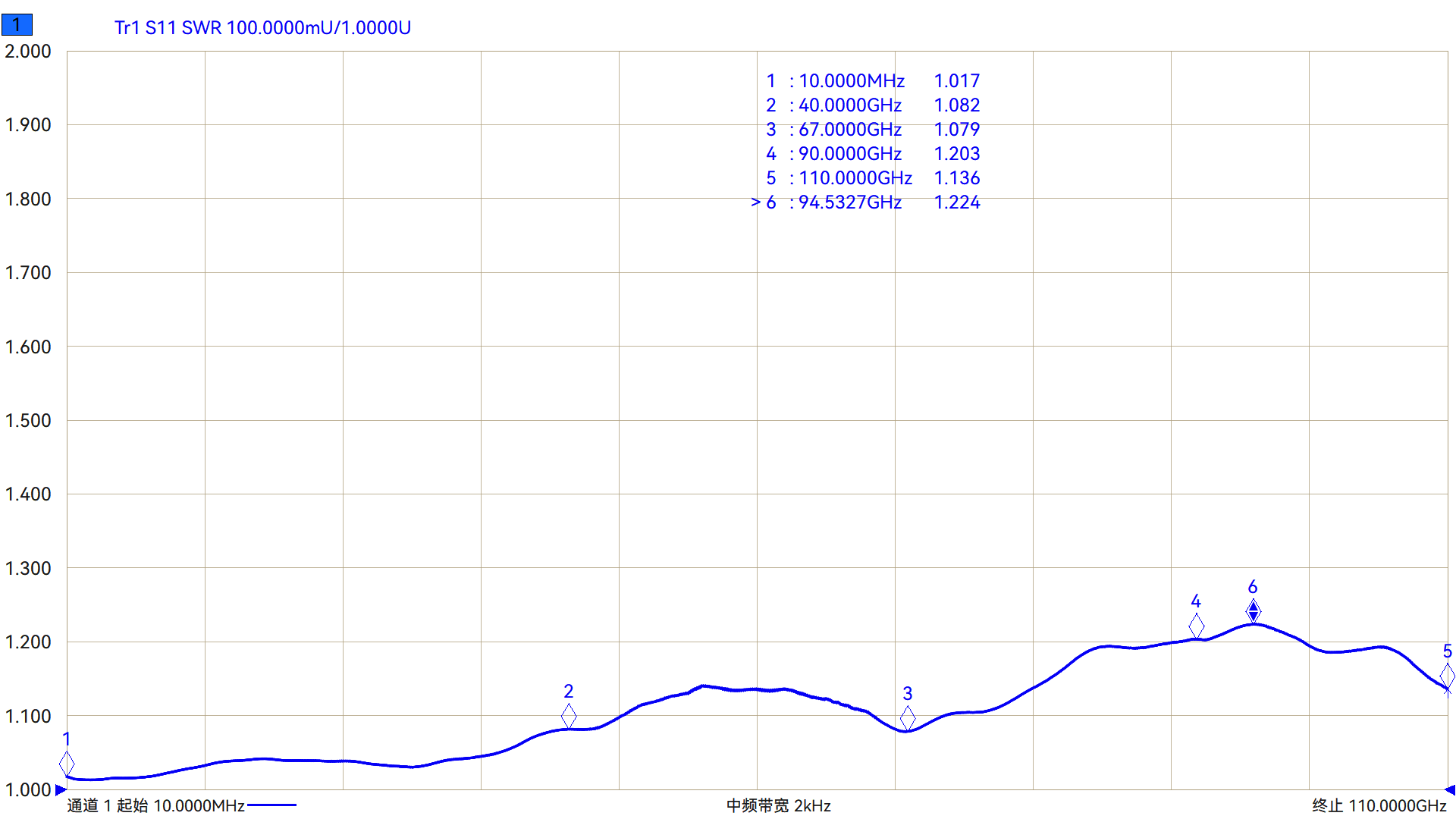1456x819 pixels.
Task: Select marker 3 diamond near 67 GHz
Action: (x=908, y=717)
